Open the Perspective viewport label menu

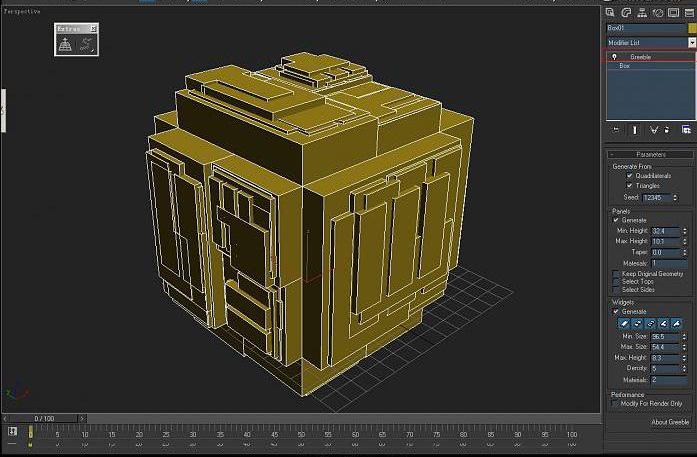[22, 11]
